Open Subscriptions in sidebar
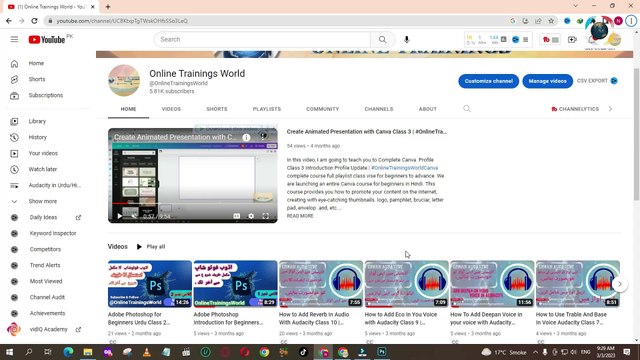640x360 pixels. click(x=46, y=95)
